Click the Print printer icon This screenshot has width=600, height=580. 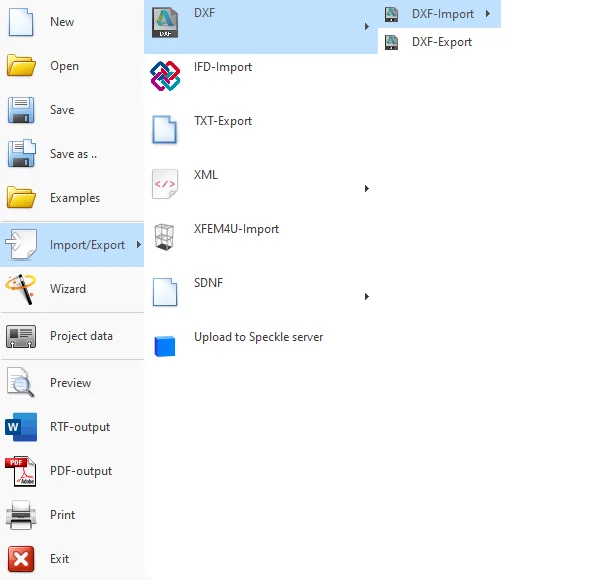[21, 515]
